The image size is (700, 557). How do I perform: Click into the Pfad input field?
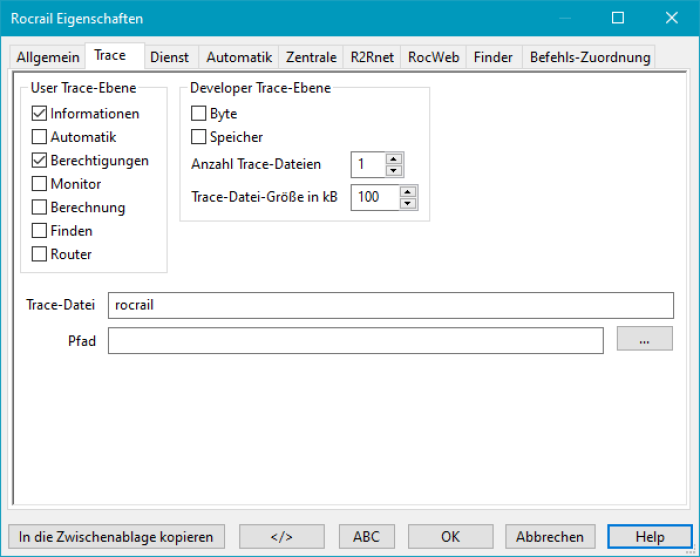tap(356, 341)
